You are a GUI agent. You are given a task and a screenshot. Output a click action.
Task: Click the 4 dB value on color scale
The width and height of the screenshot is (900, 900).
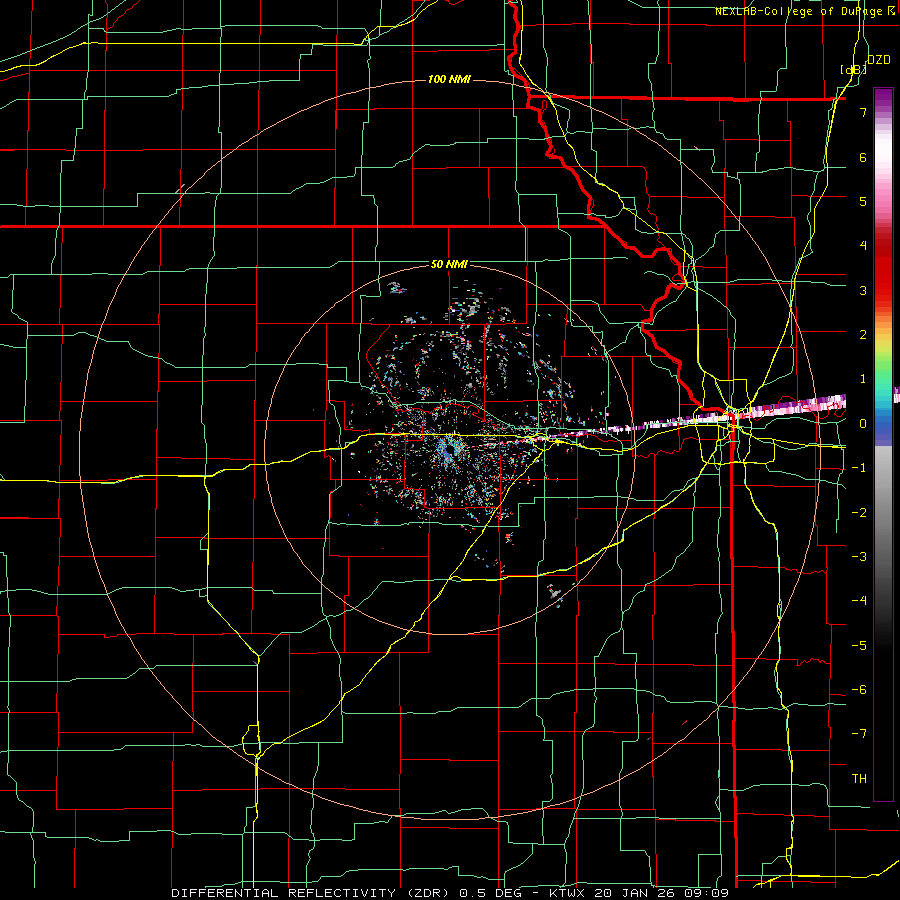(x=863, y=246)
